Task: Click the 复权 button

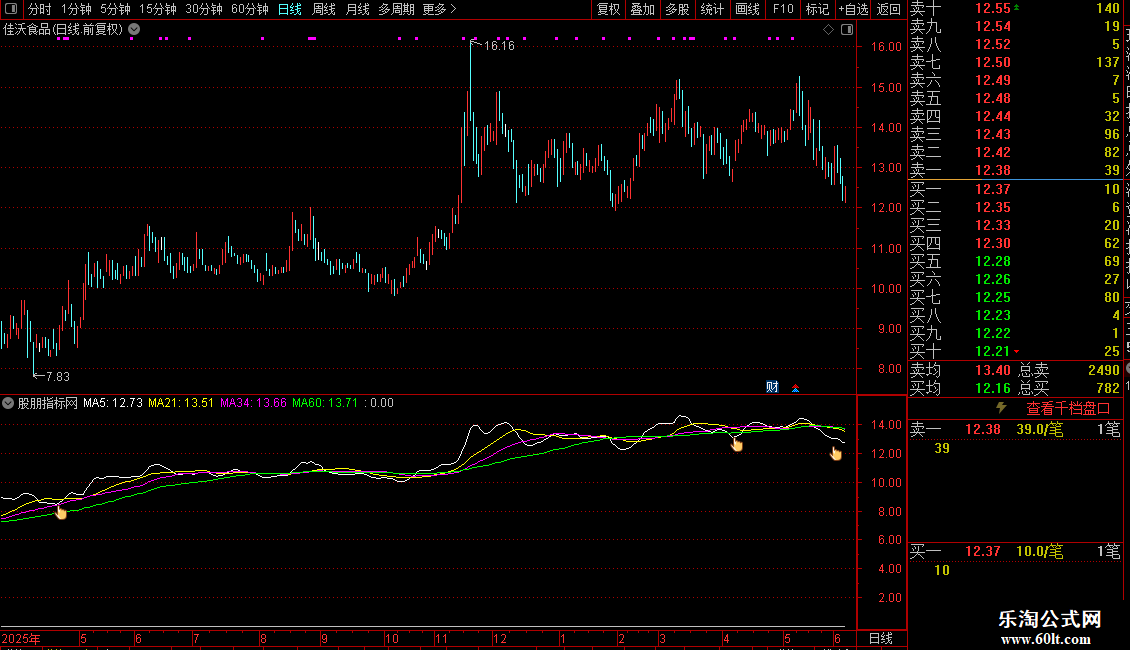Action: pos(608,9)
